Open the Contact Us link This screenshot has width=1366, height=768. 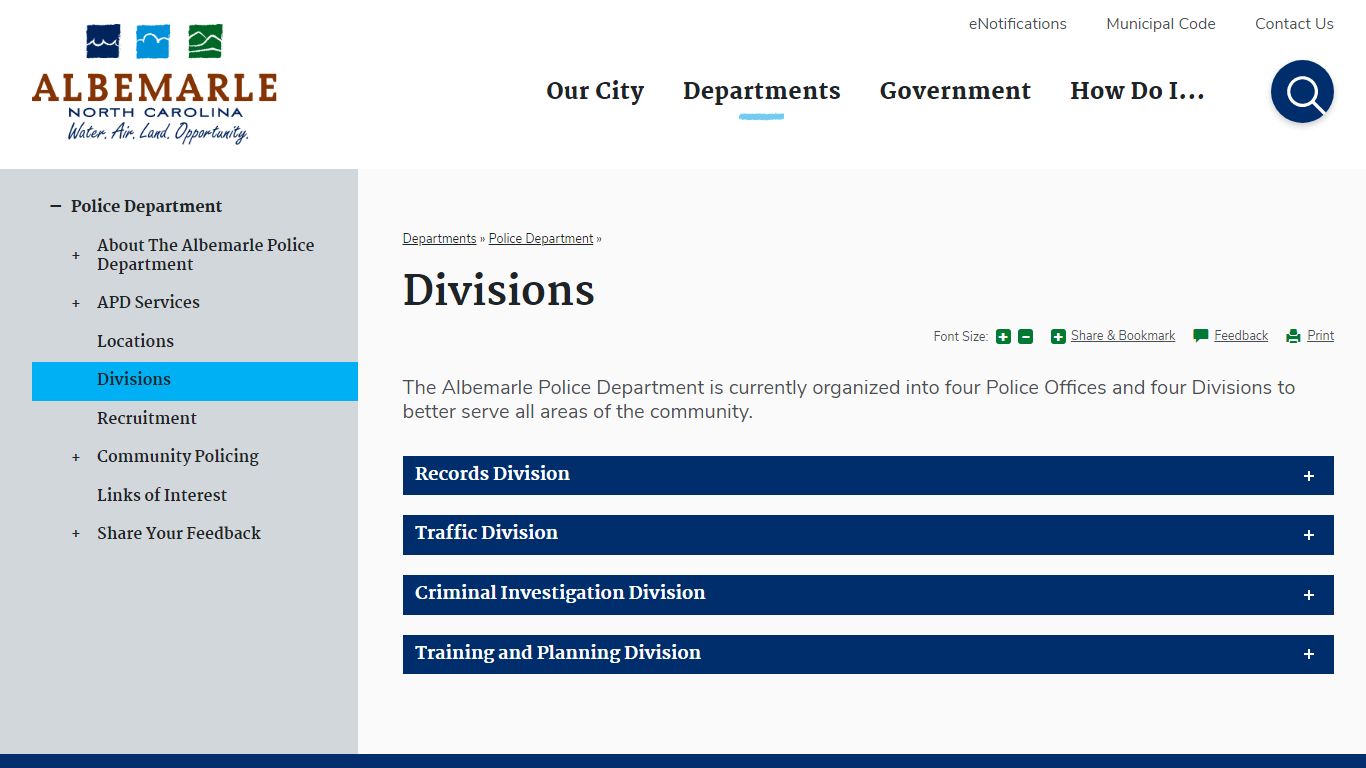(x=1294, y=24)
